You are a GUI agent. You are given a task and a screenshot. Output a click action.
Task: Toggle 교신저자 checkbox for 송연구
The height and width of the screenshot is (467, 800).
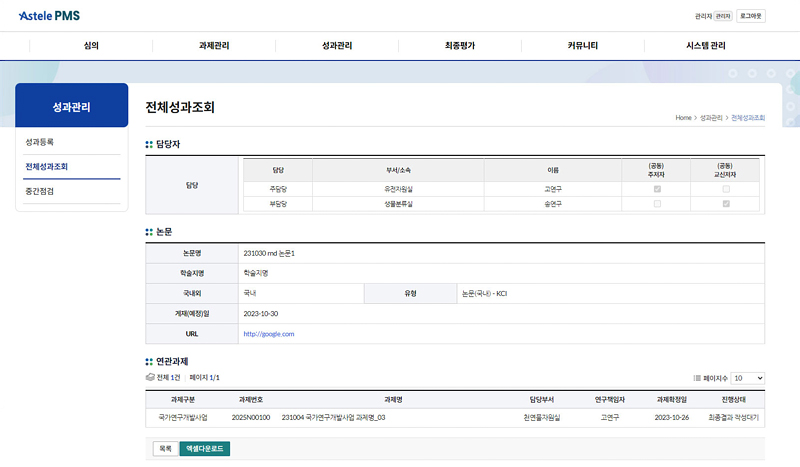click(x=726, y=204)
